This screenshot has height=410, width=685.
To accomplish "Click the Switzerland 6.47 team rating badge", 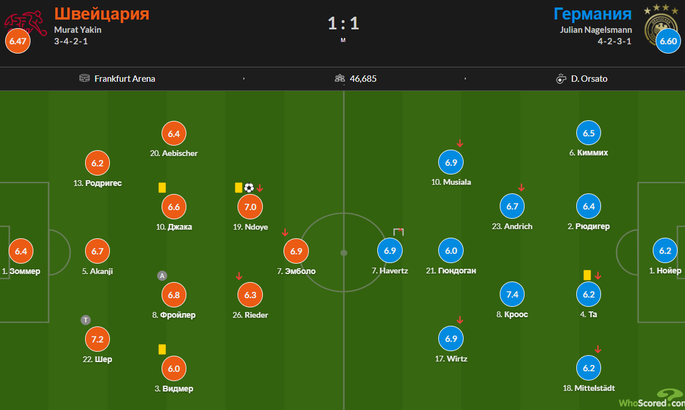I will click(x=17, y=41).
